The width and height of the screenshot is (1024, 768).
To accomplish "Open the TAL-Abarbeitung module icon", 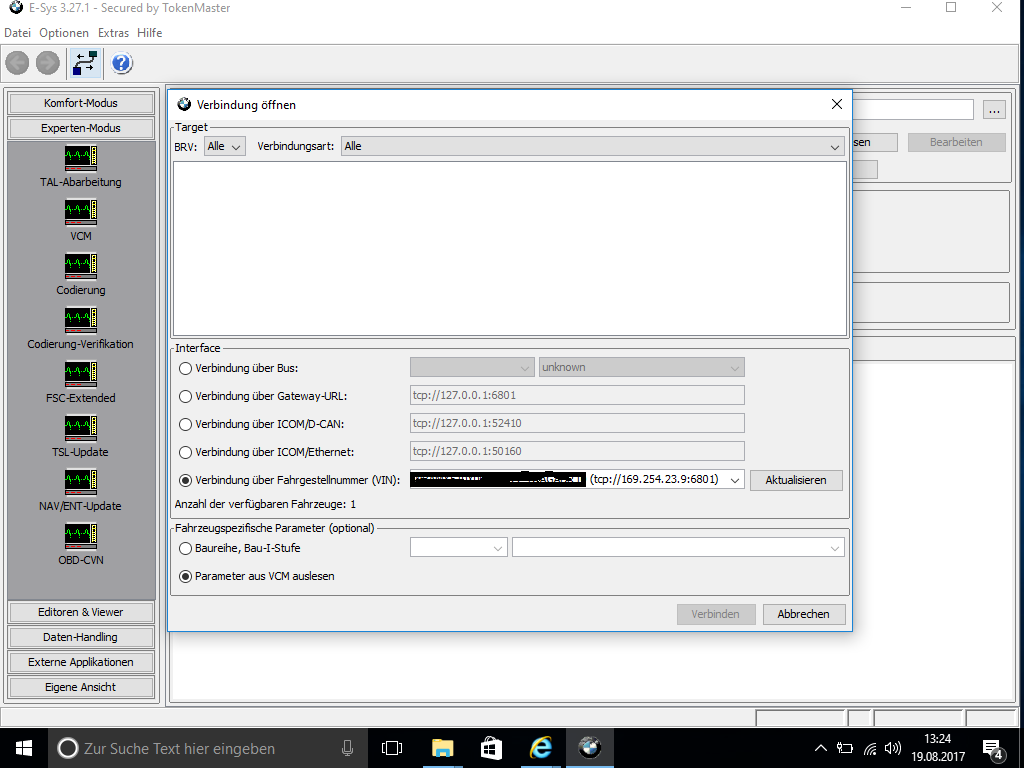I will 81,158.
